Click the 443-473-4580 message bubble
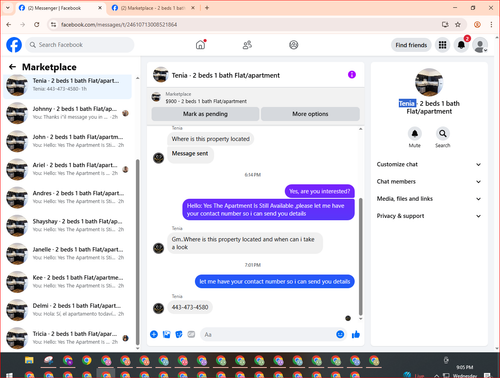The image size is (500, 378). point(190,307)
